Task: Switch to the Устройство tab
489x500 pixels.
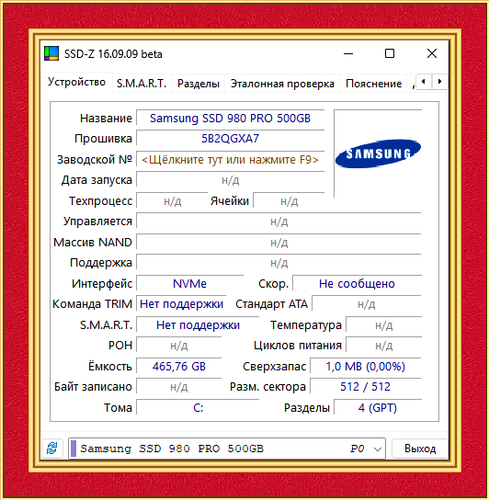Action: point(76,82)
